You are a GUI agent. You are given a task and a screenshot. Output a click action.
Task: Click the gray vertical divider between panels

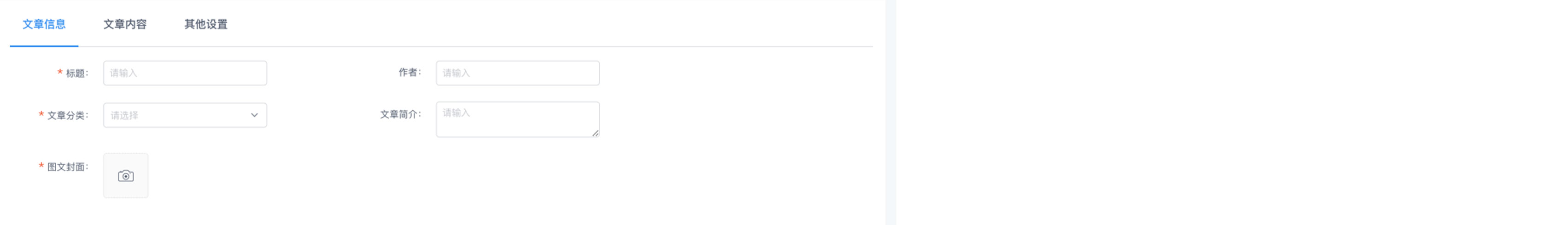(890, 113)
